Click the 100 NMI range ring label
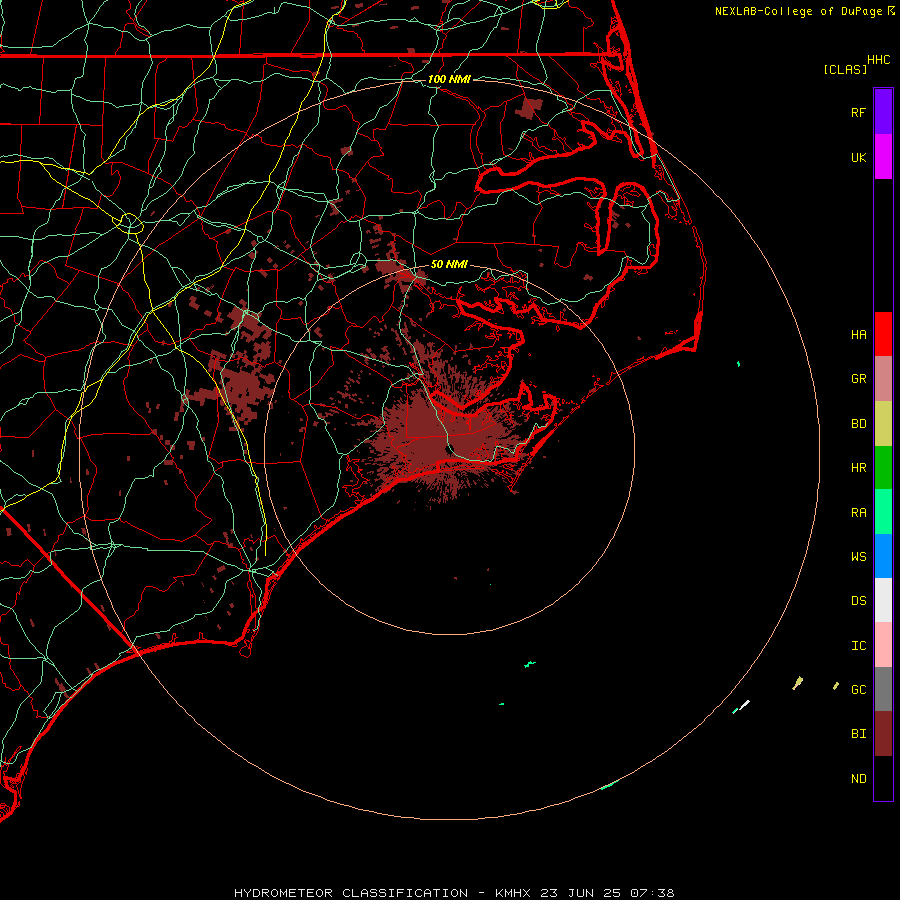The image size is (900, 900). (x=449, y=79)
